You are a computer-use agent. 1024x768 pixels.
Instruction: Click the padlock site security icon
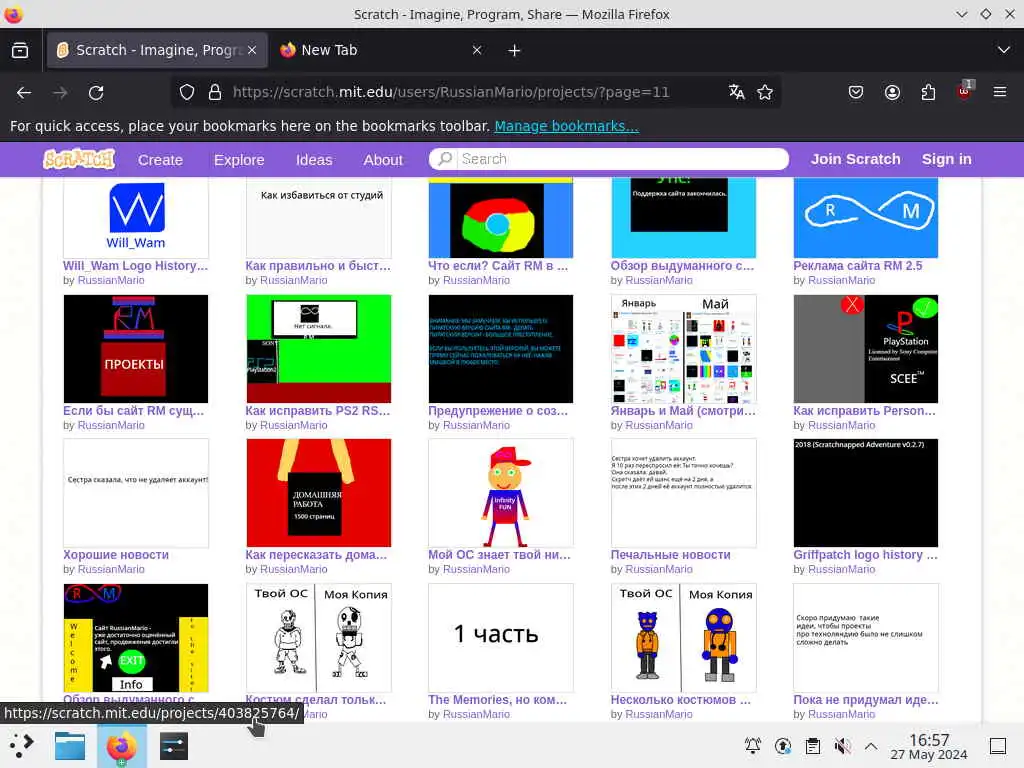[215, 93]
